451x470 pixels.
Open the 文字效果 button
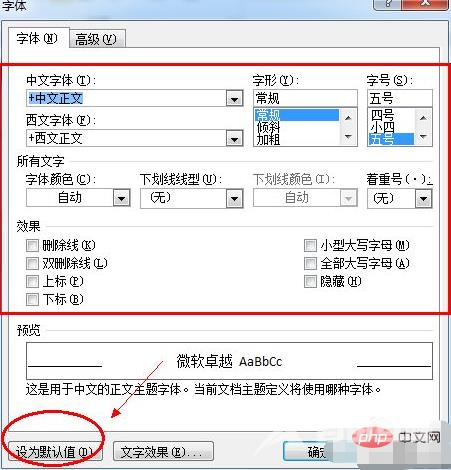point(163,452)
